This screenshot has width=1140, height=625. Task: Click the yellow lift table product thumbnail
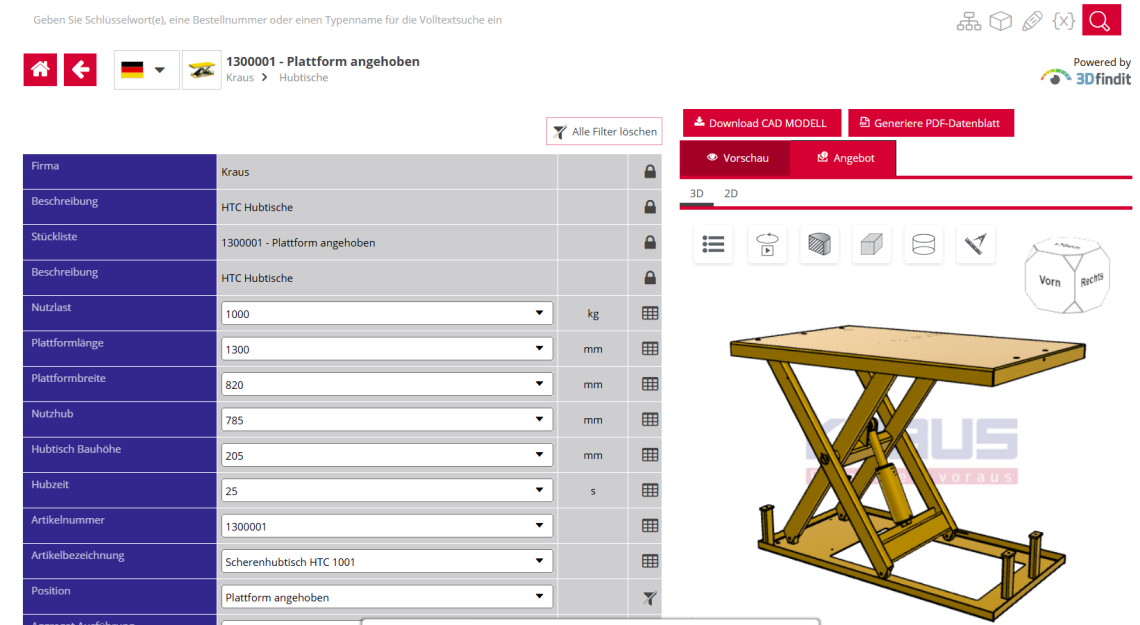pos(201,70)
